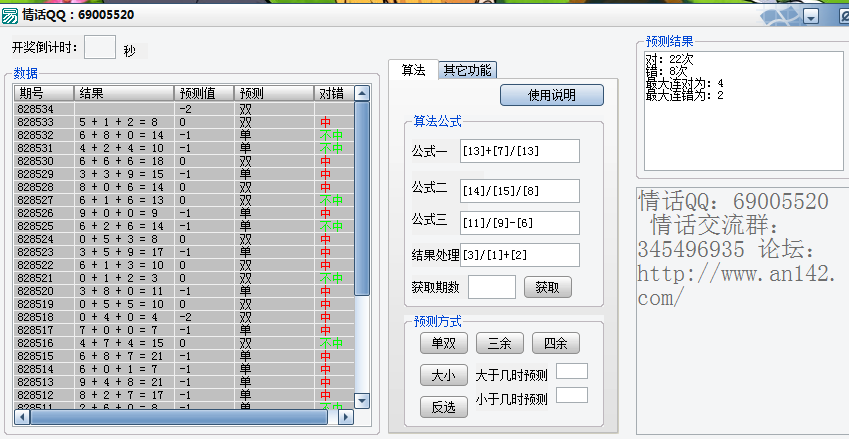The image size is (849, 439).
Task: Focus the 公式一 formula input field
Action: point(520,151)
